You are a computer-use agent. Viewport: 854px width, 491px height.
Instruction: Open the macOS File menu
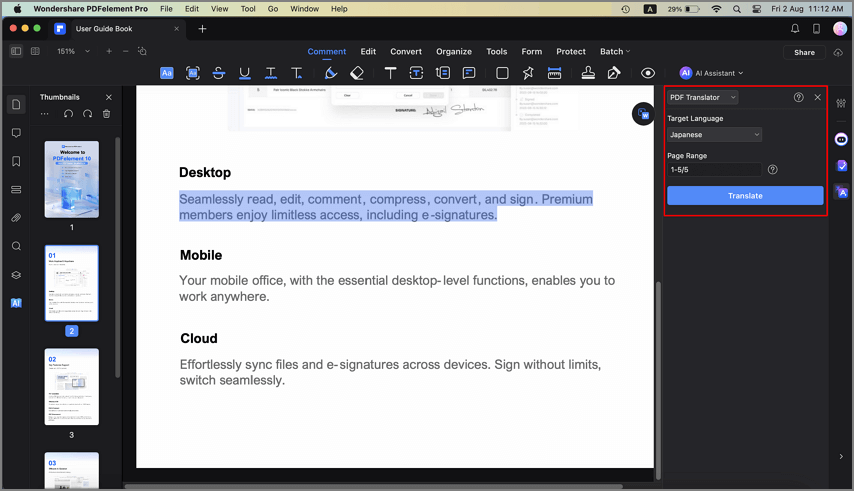pos(166,9)
